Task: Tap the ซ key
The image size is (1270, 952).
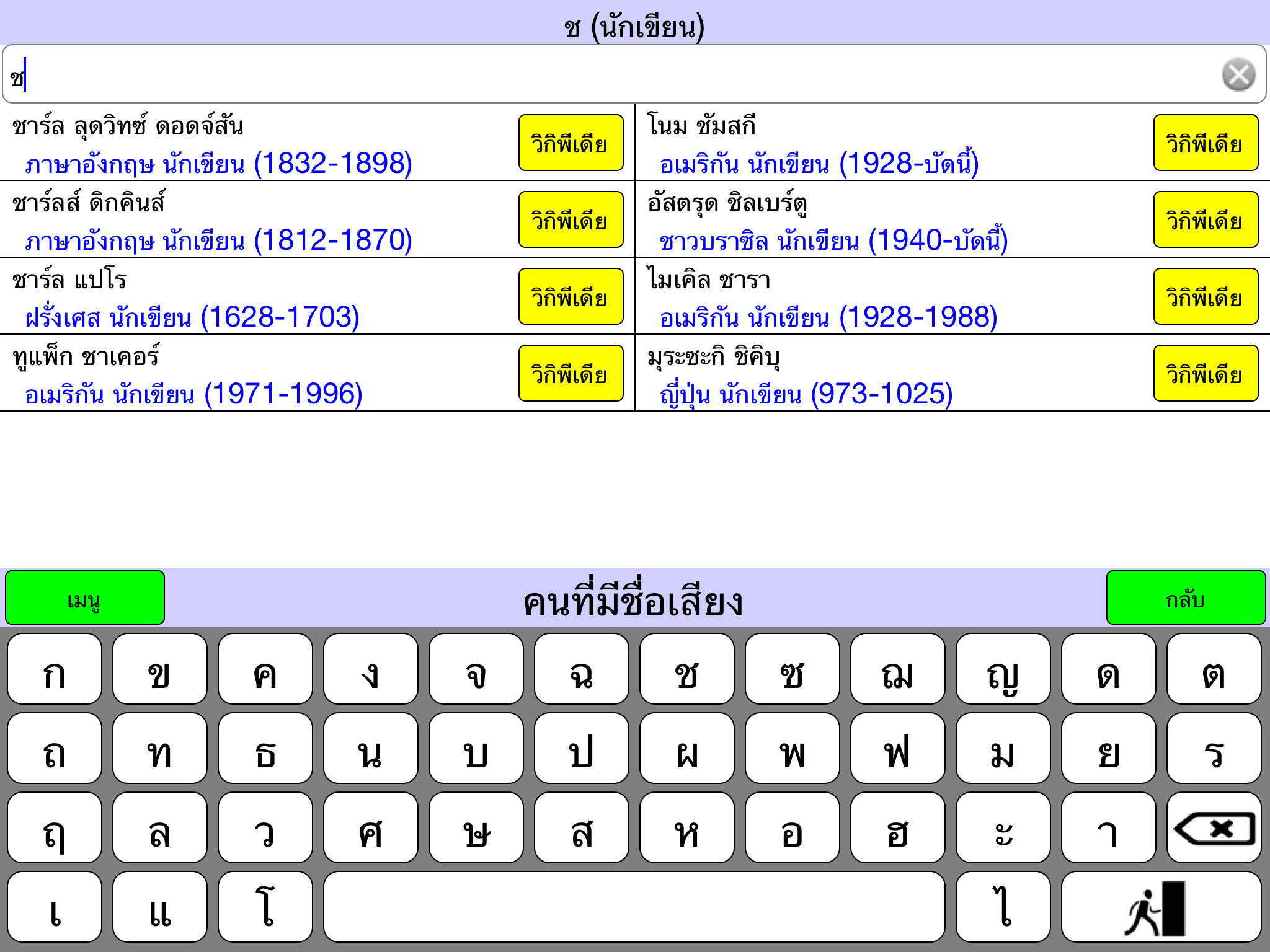Action: click(x=793, y=669)
